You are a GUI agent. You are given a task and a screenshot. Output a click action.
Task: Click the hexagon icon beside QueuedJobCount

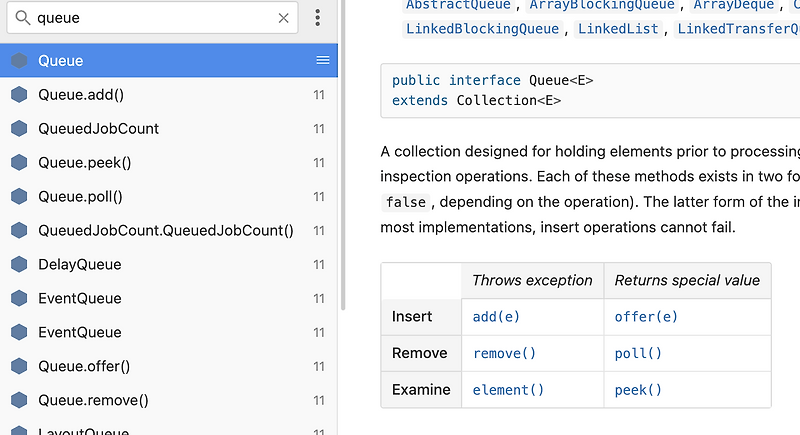coord(19,129)
